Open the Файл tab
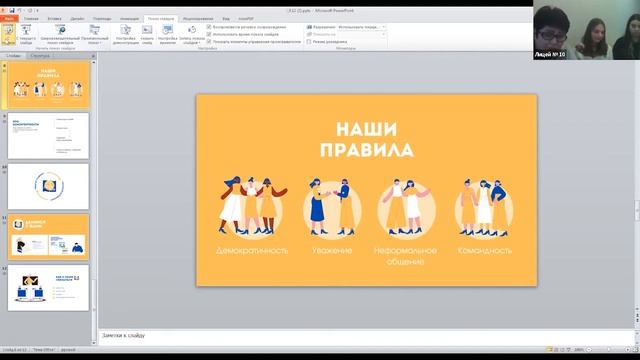The width and height of the screenshot is (640, 360). coord(9,19)
